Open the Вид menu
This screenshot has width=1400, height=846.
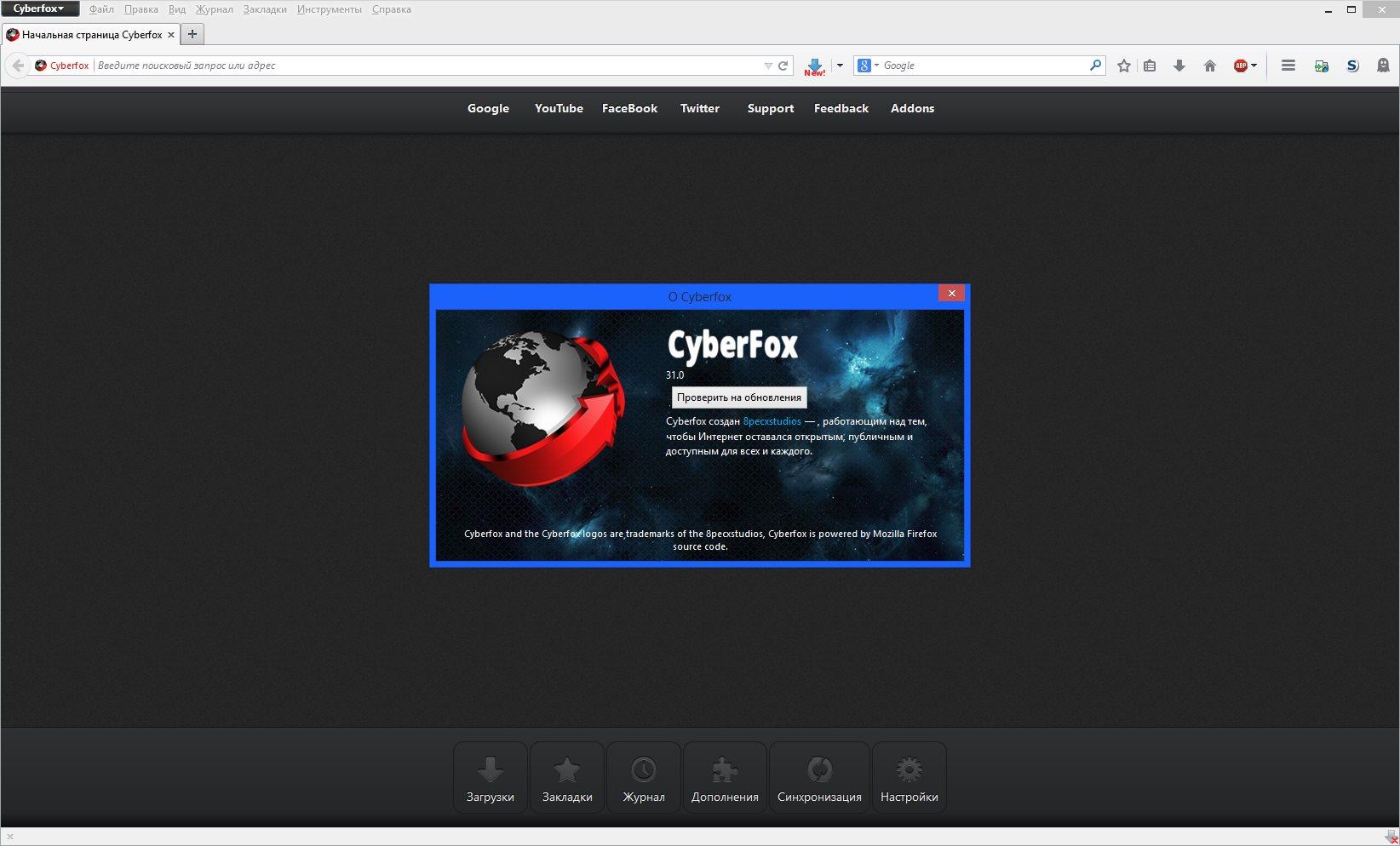177,9
